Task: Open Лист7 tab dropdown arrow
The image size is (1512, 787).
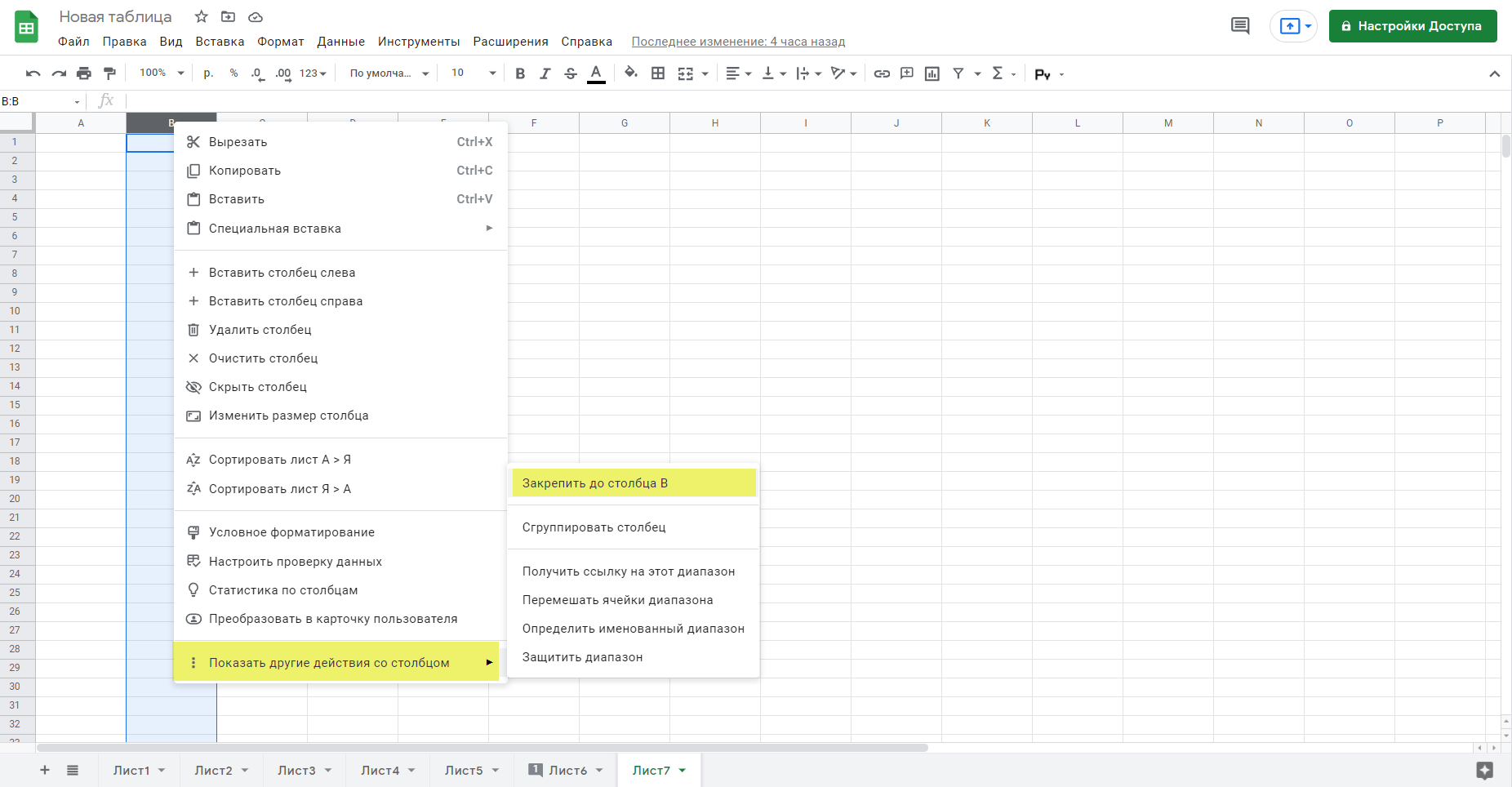Action: coord(683,771)
